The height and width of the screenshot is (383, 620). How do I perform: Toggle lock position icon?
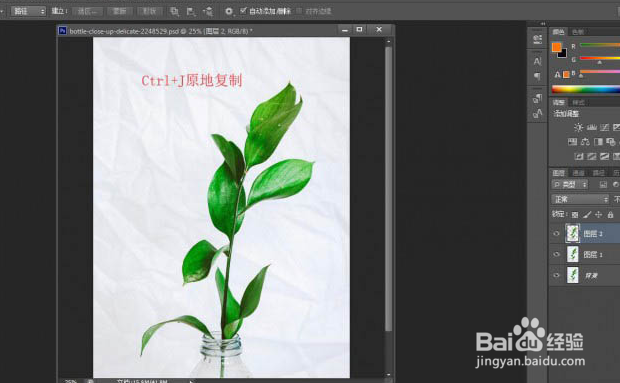point(599,215)
